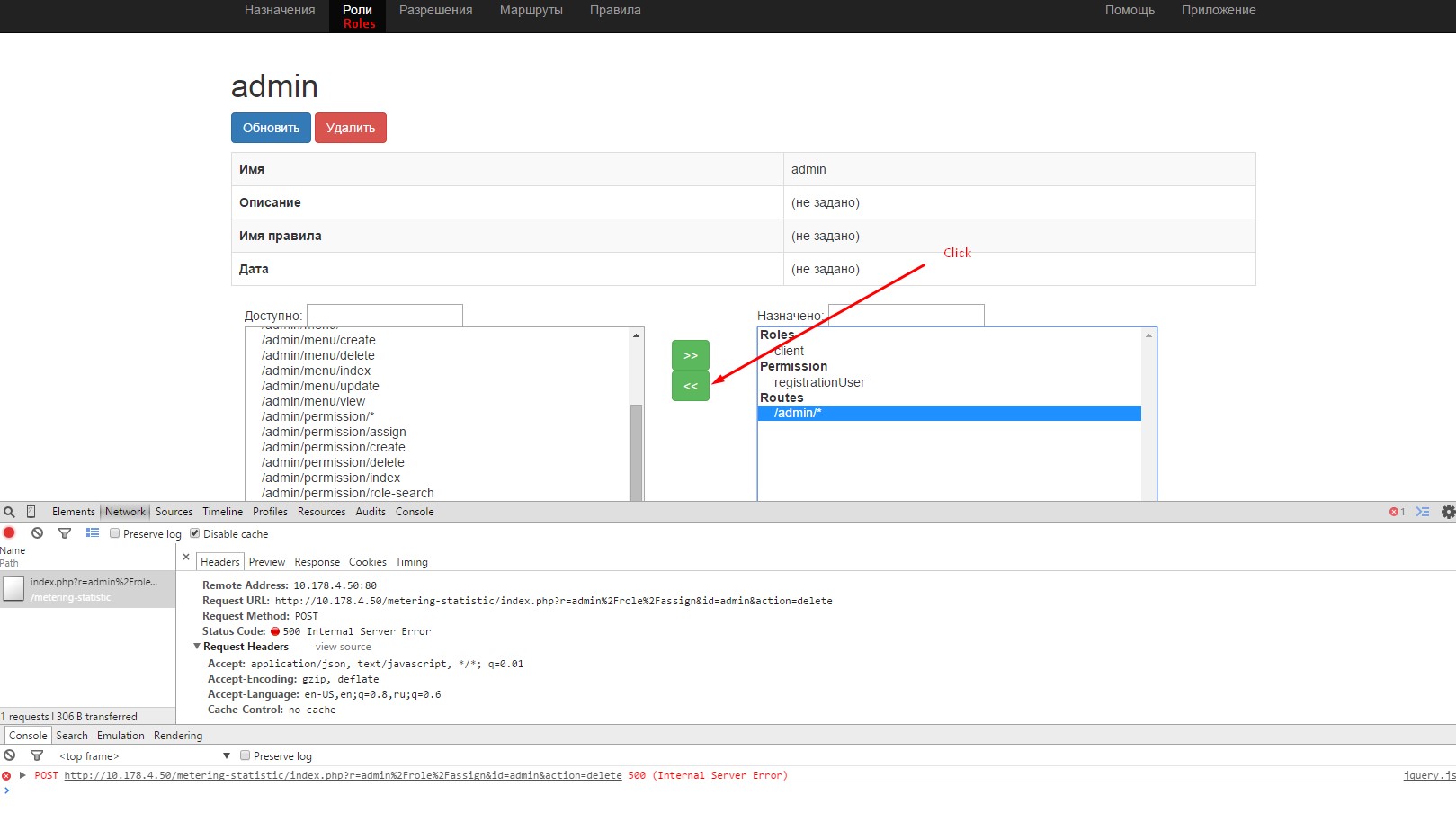This screenshot has height=813, width=1456.
Task: Toggle the DevTools device mode icon
Action: tap(31, 512)
